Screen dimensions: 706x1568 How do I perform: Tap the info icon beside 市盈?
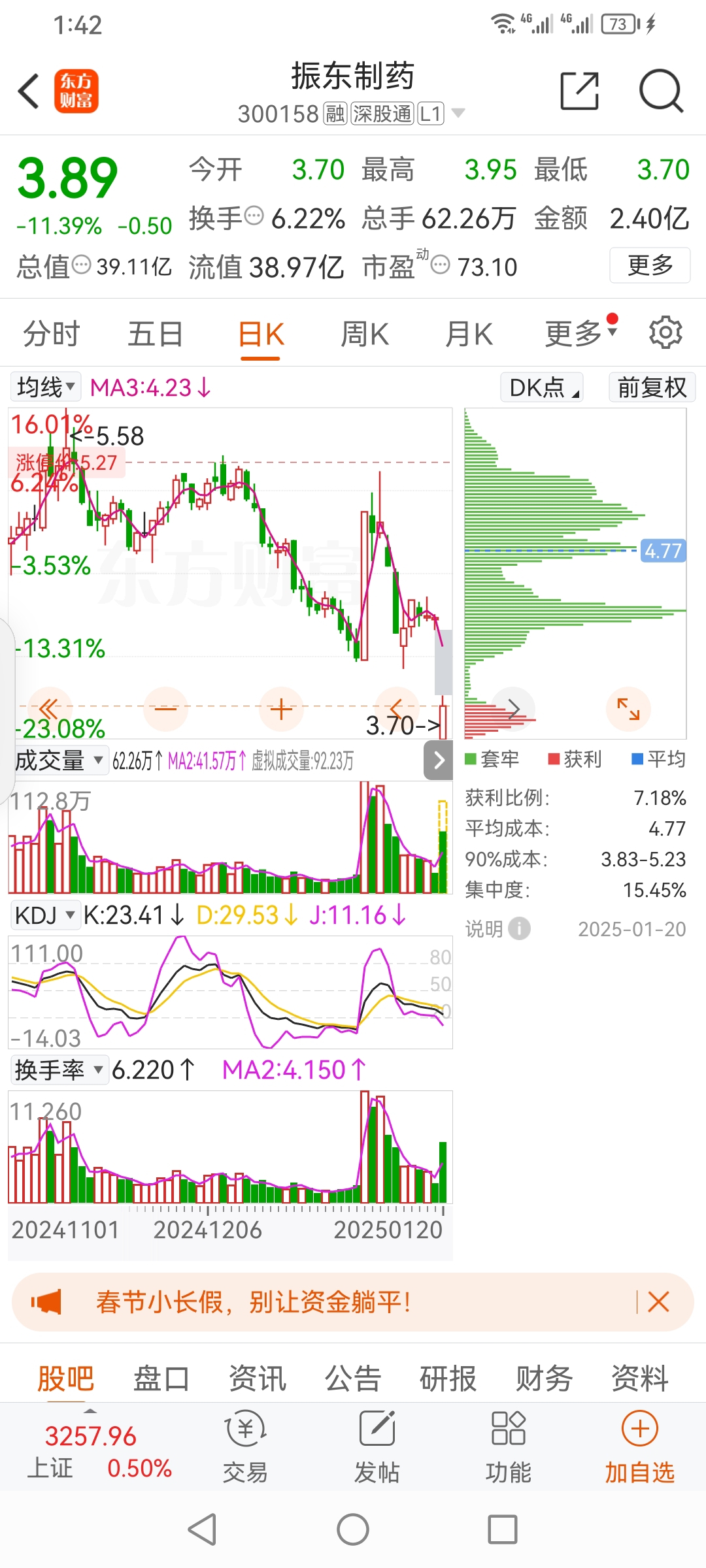[x=441, y=265]
